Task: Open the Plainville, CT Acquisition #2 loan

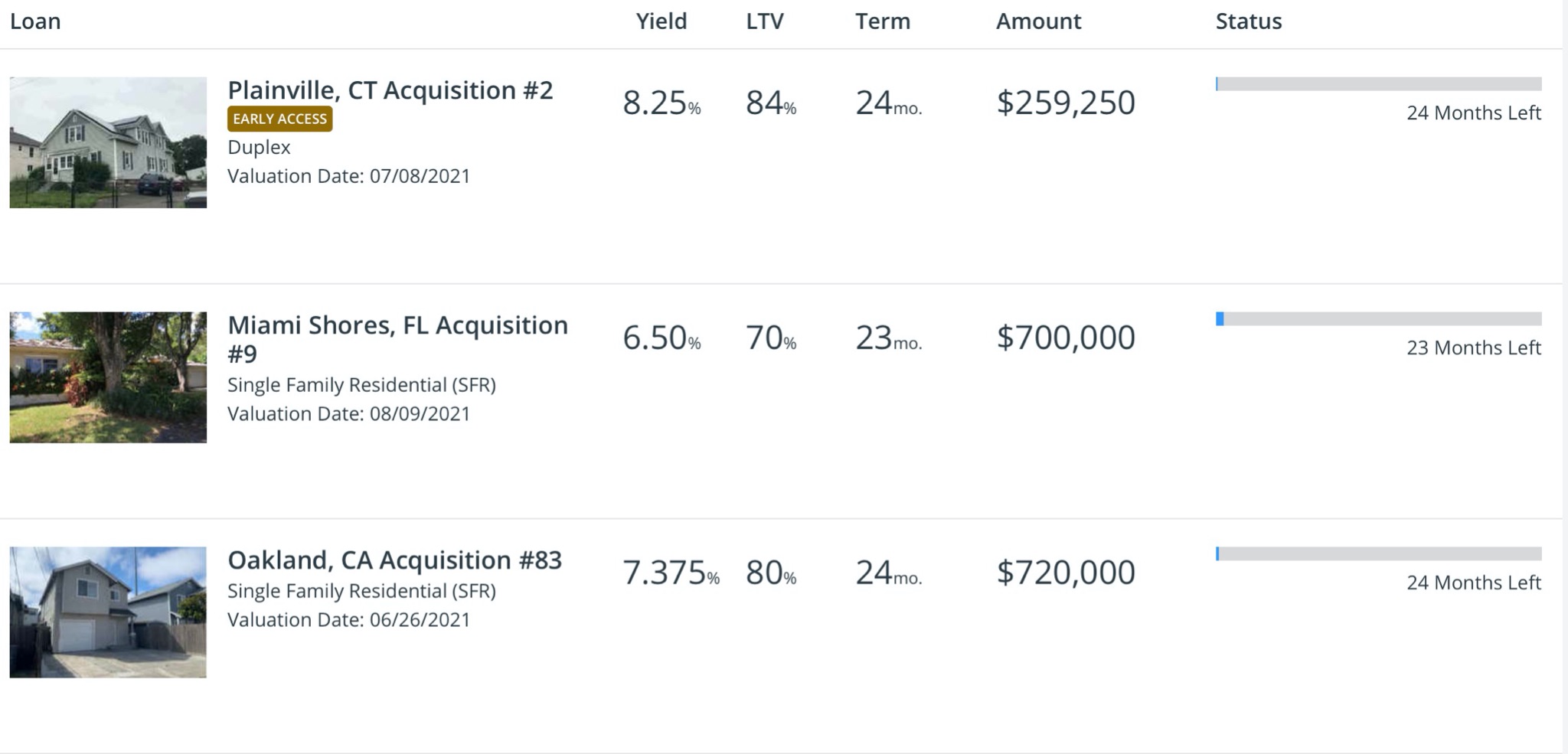Action: [x=390, y=90]
